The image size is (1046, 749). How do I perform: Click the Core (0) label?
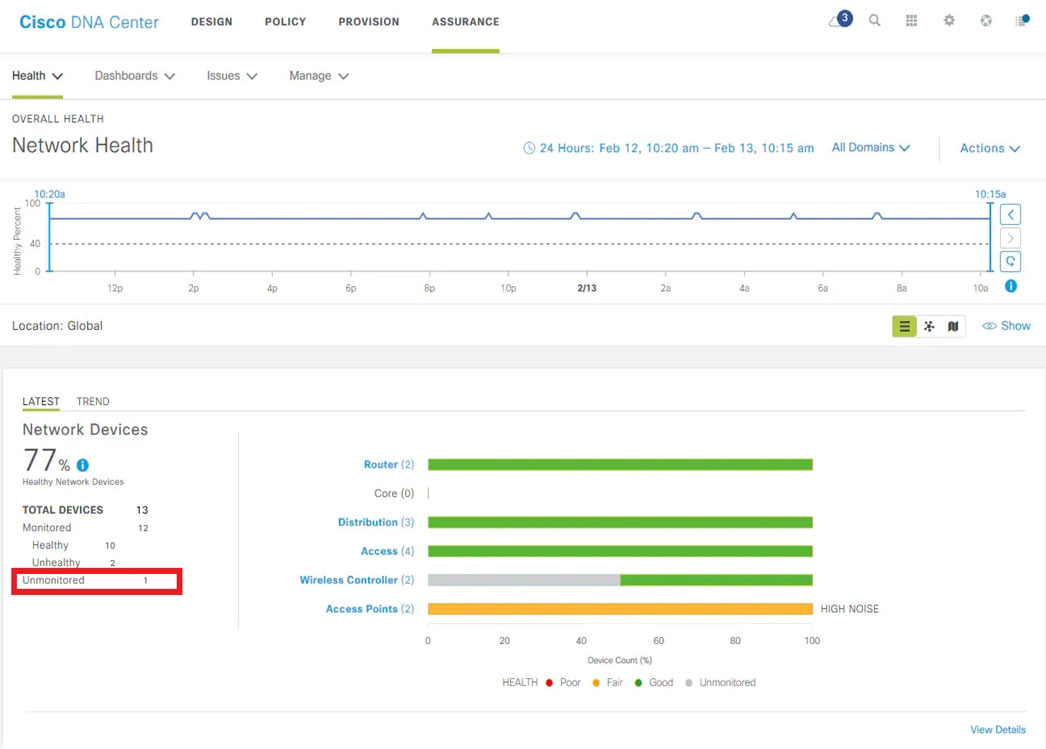tap(394, 494)
